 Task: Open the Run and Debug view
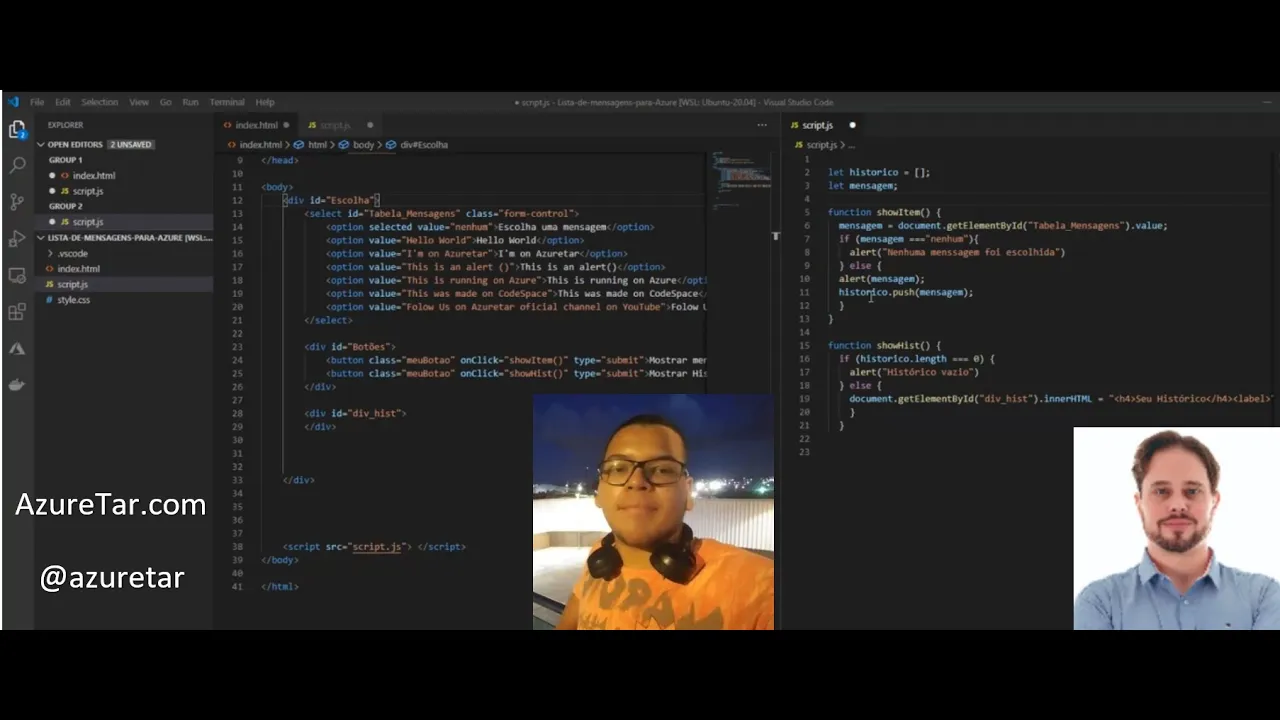coord(17,239)
